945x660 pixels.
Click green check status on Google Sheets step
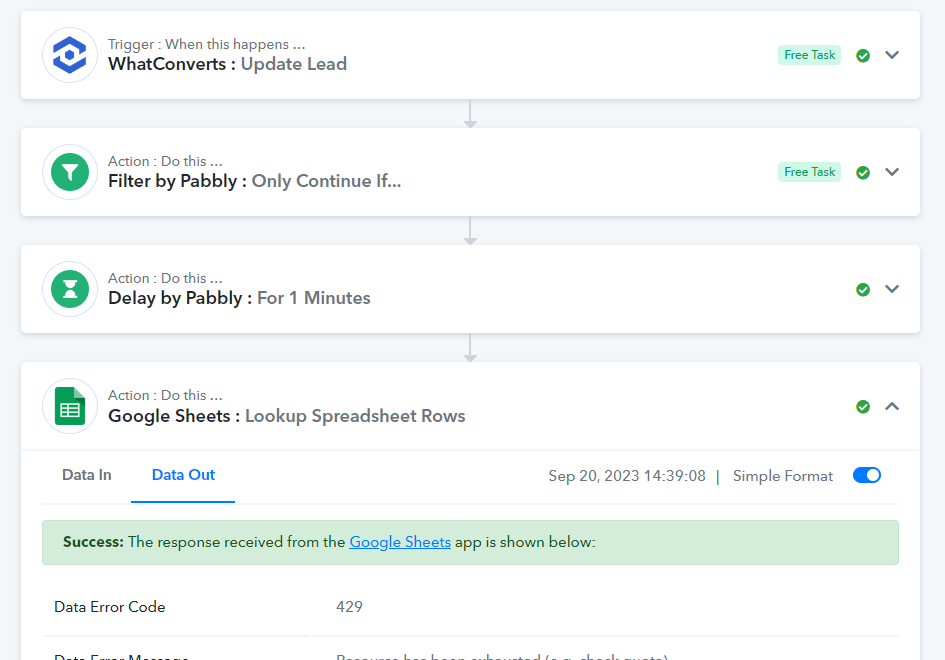(863, 406)
